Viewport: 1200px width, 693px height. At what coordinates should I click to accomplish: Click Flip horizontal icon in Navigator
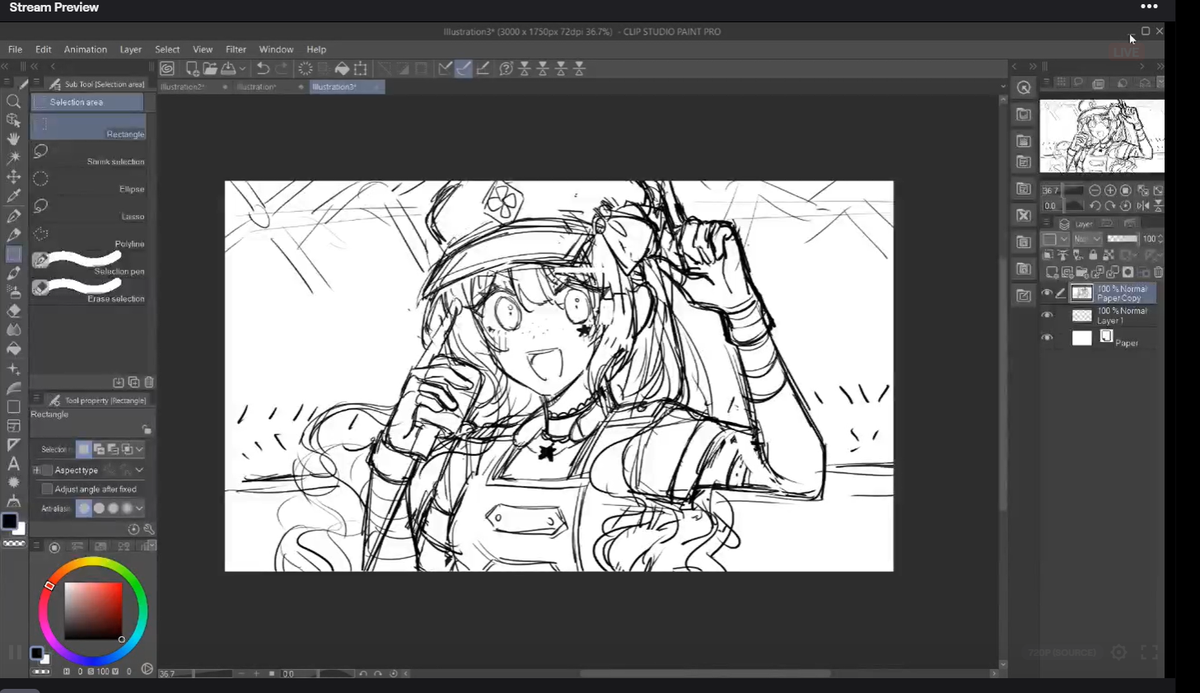click(x=1142, y=205)
